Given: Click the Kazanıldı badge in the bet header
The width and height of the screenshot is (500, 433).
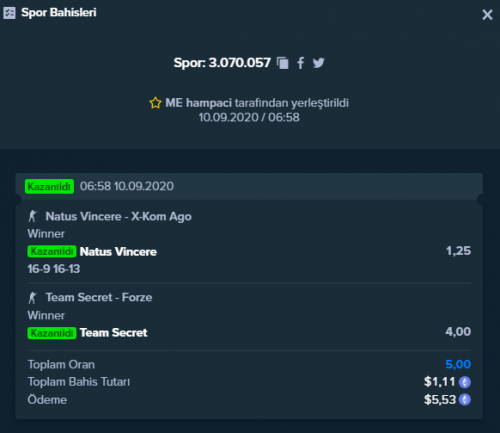Looking at the screenshot, I should click(x=49, y=186).
